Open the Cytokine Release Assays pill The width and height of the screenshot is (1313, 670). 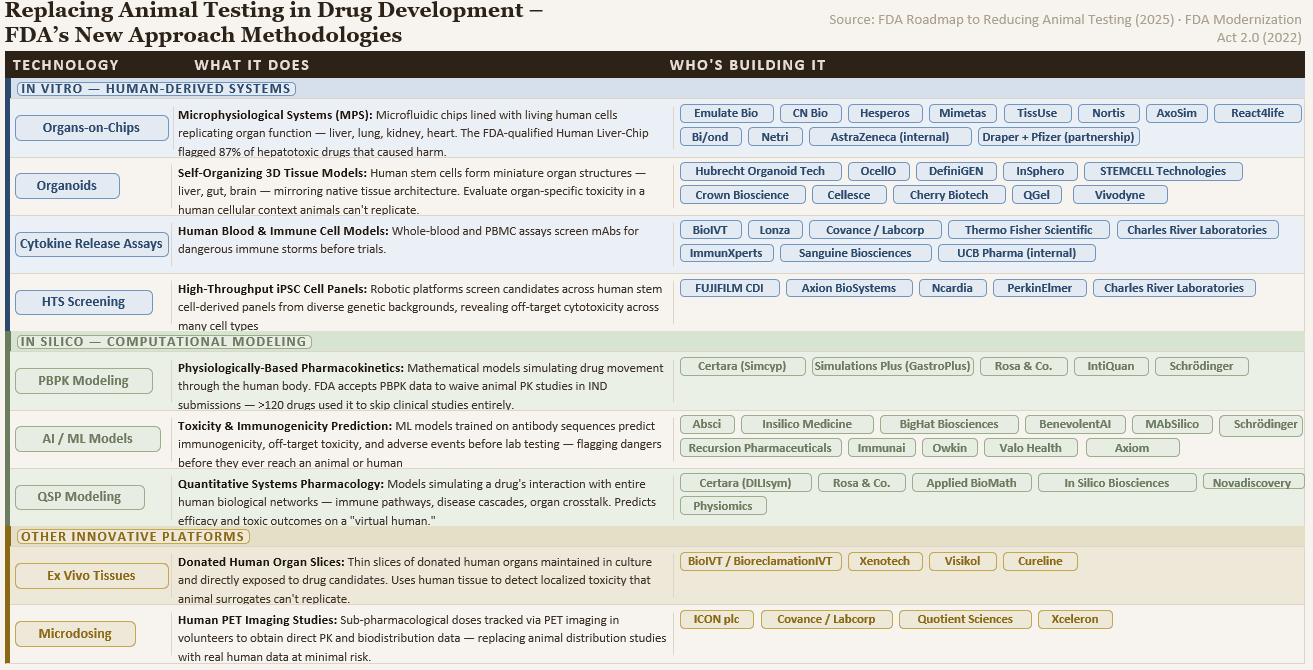pos(91,244)
